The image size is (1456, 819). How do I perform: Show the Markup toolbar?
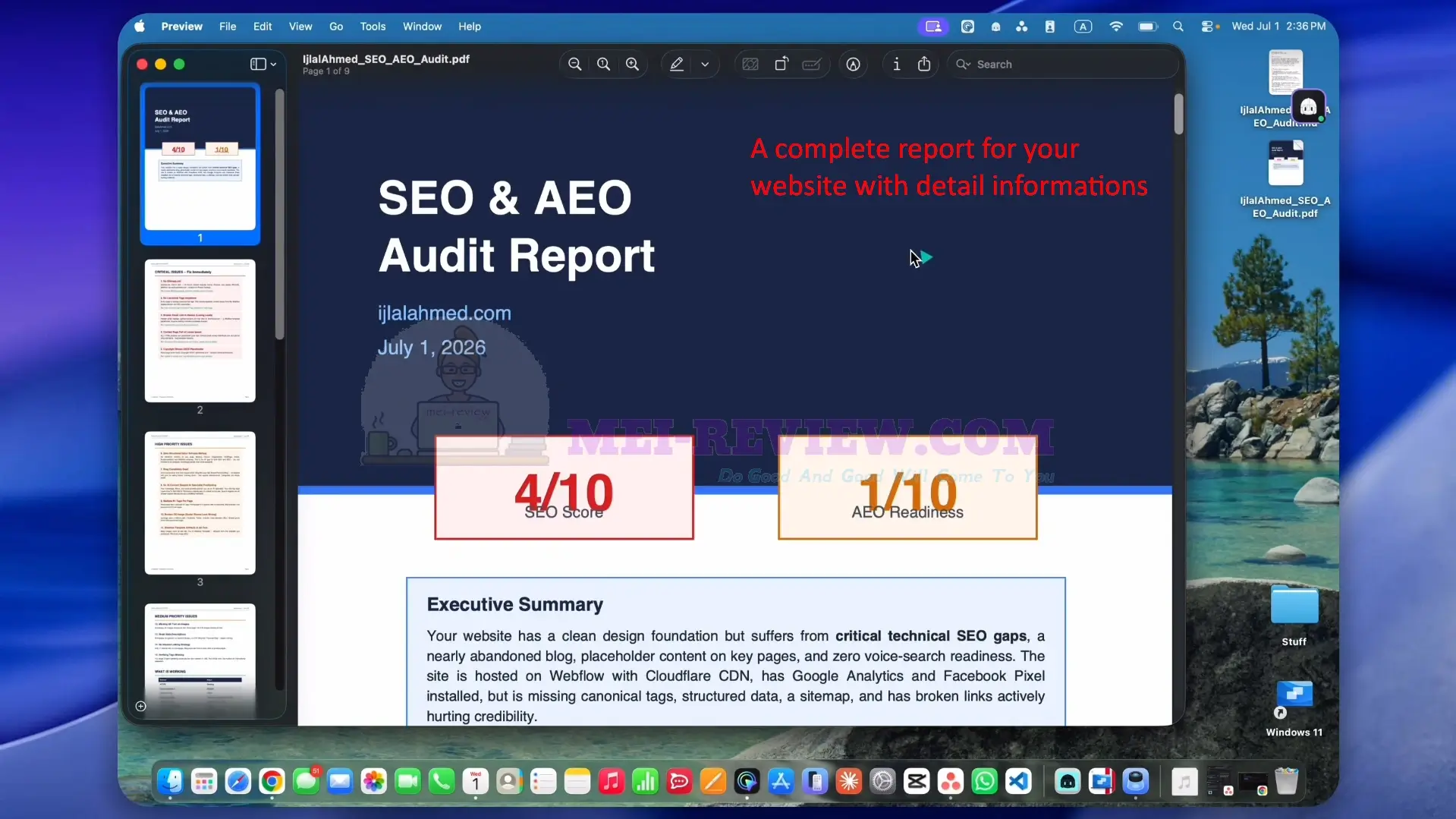tap(854, 65)
